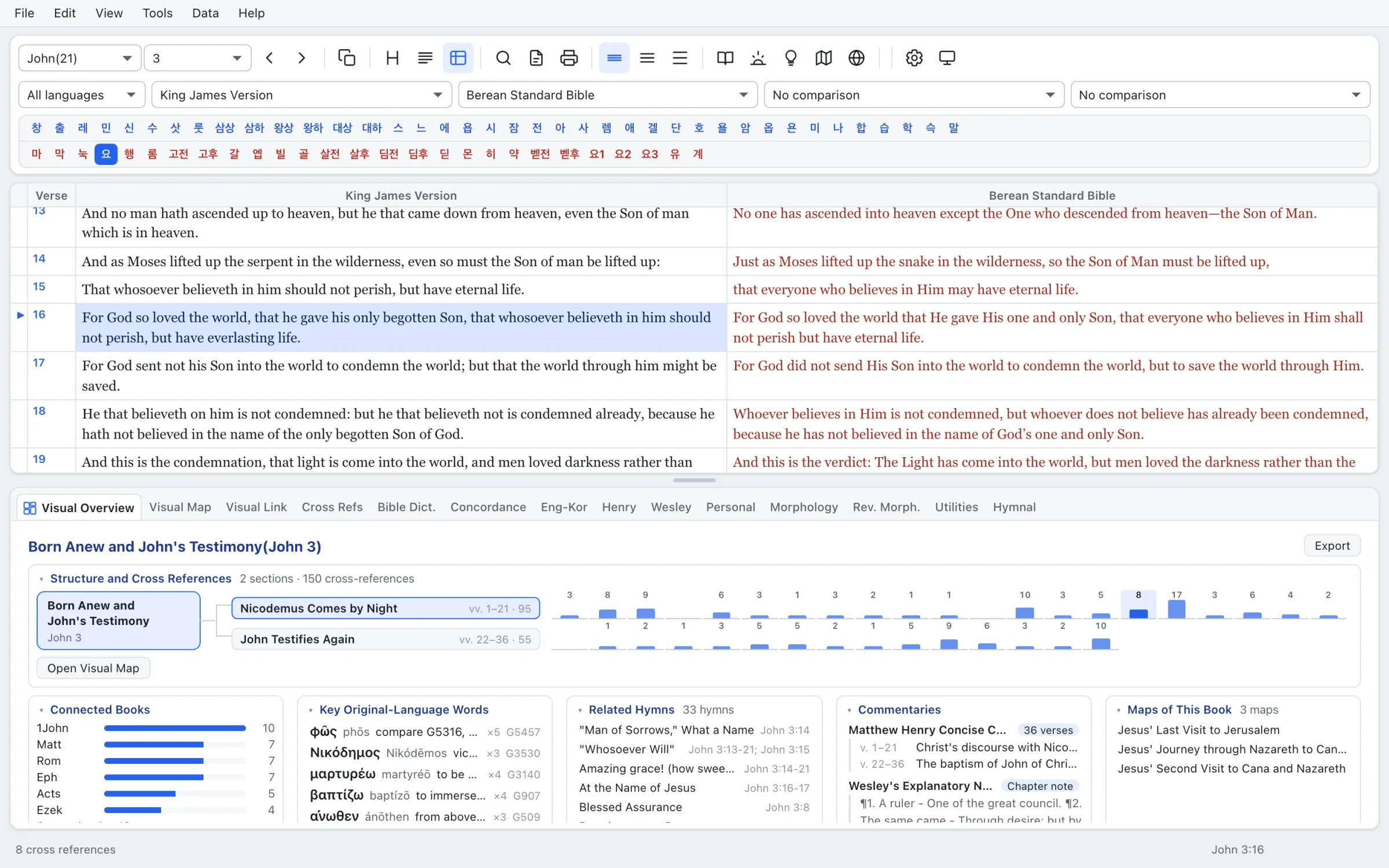Click the document notes icon

pyautogui.click(x=537, y=58)
